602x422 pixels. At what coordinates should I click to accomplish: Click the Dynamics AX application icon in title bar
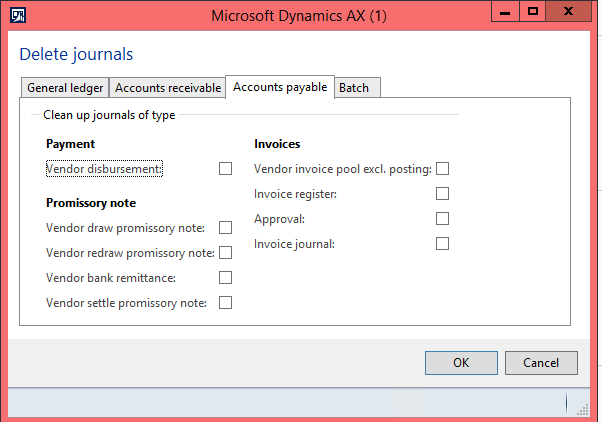coord(17,15)
